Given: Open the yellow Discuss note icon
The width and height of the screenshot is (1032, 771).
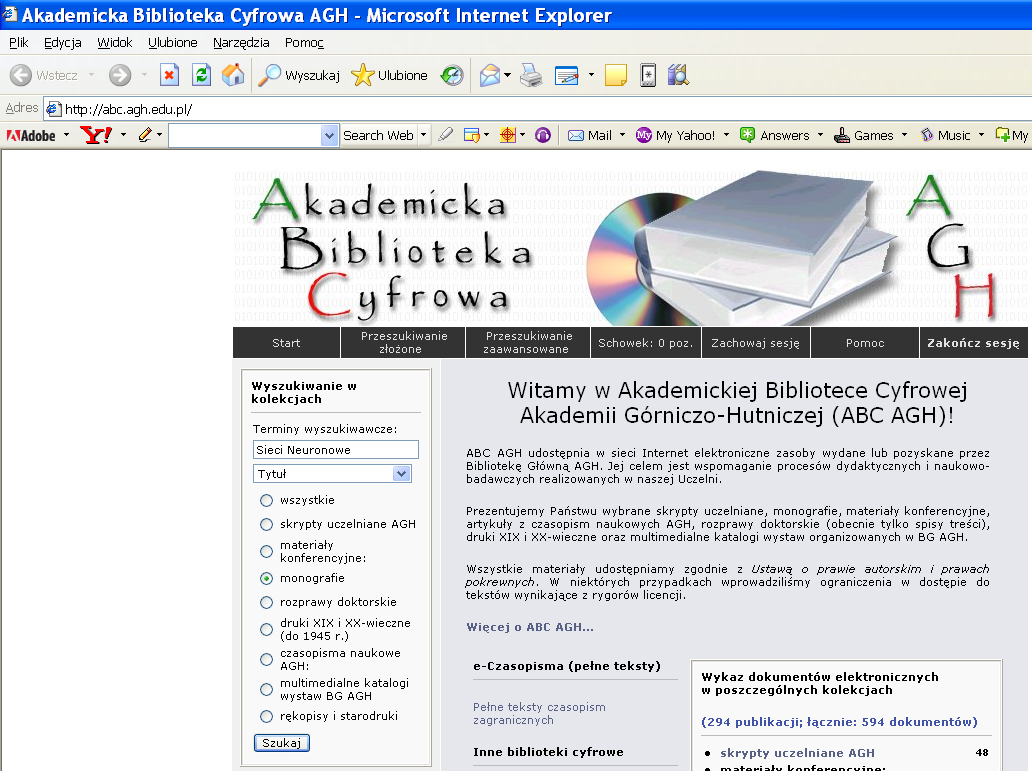Looking at the screenshot, I should pyautogui.click(x=616, y=75).
